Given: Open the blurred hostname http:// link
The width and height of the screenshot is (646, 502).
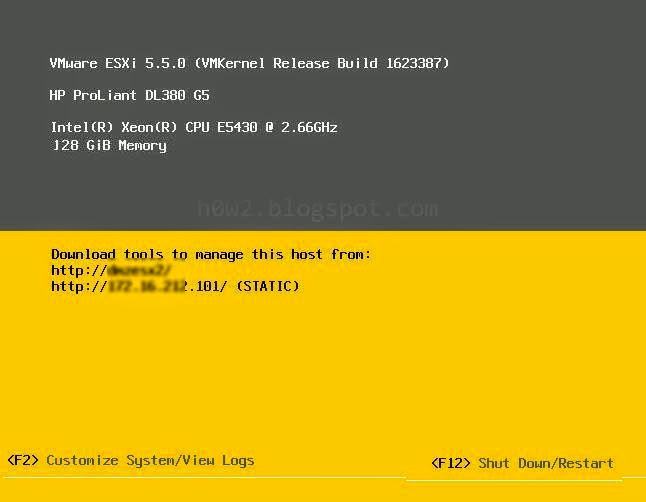Looking at the screenshot, I should point(111,270).
